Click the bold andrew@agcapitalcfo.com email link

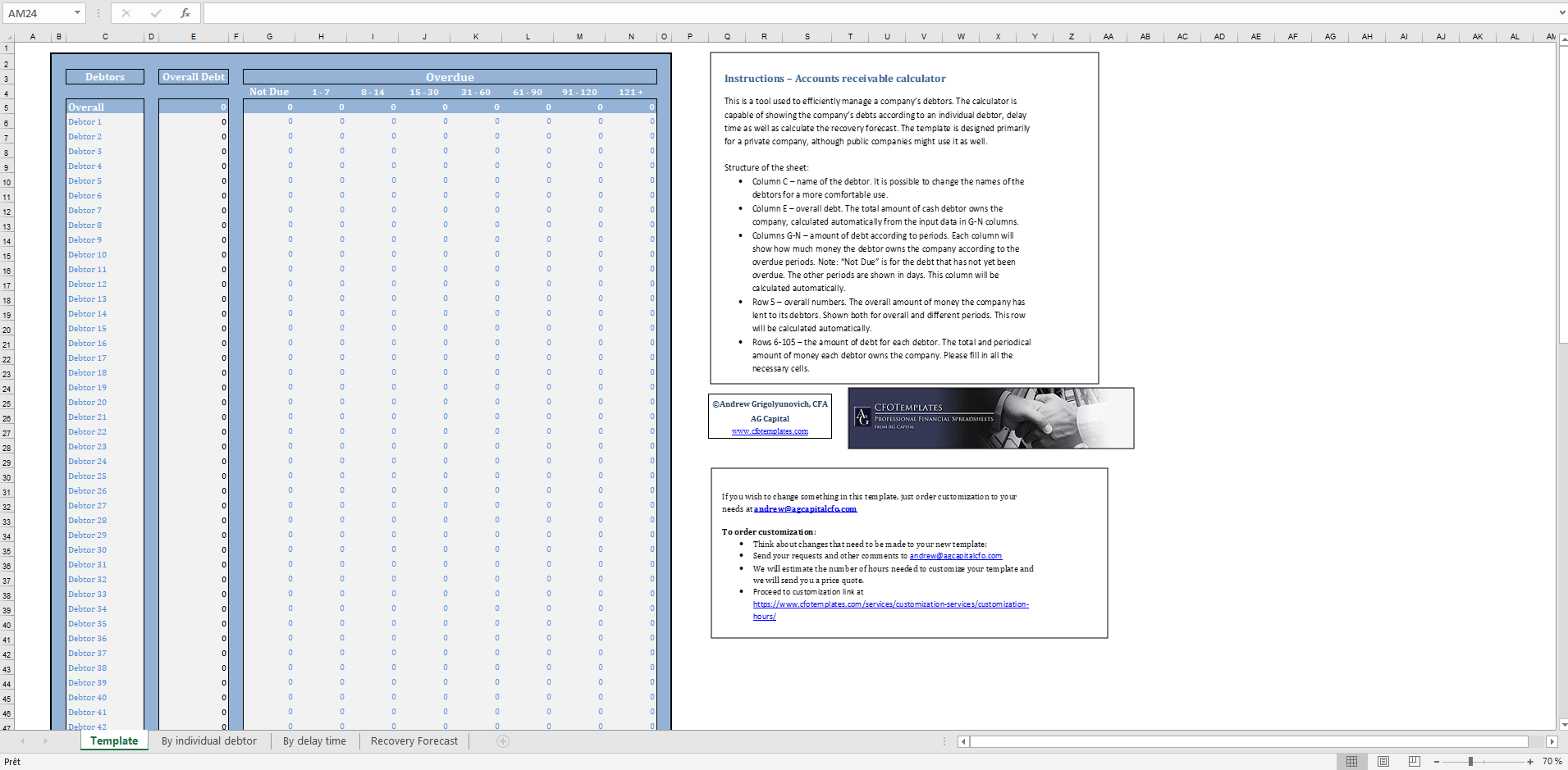805,509
